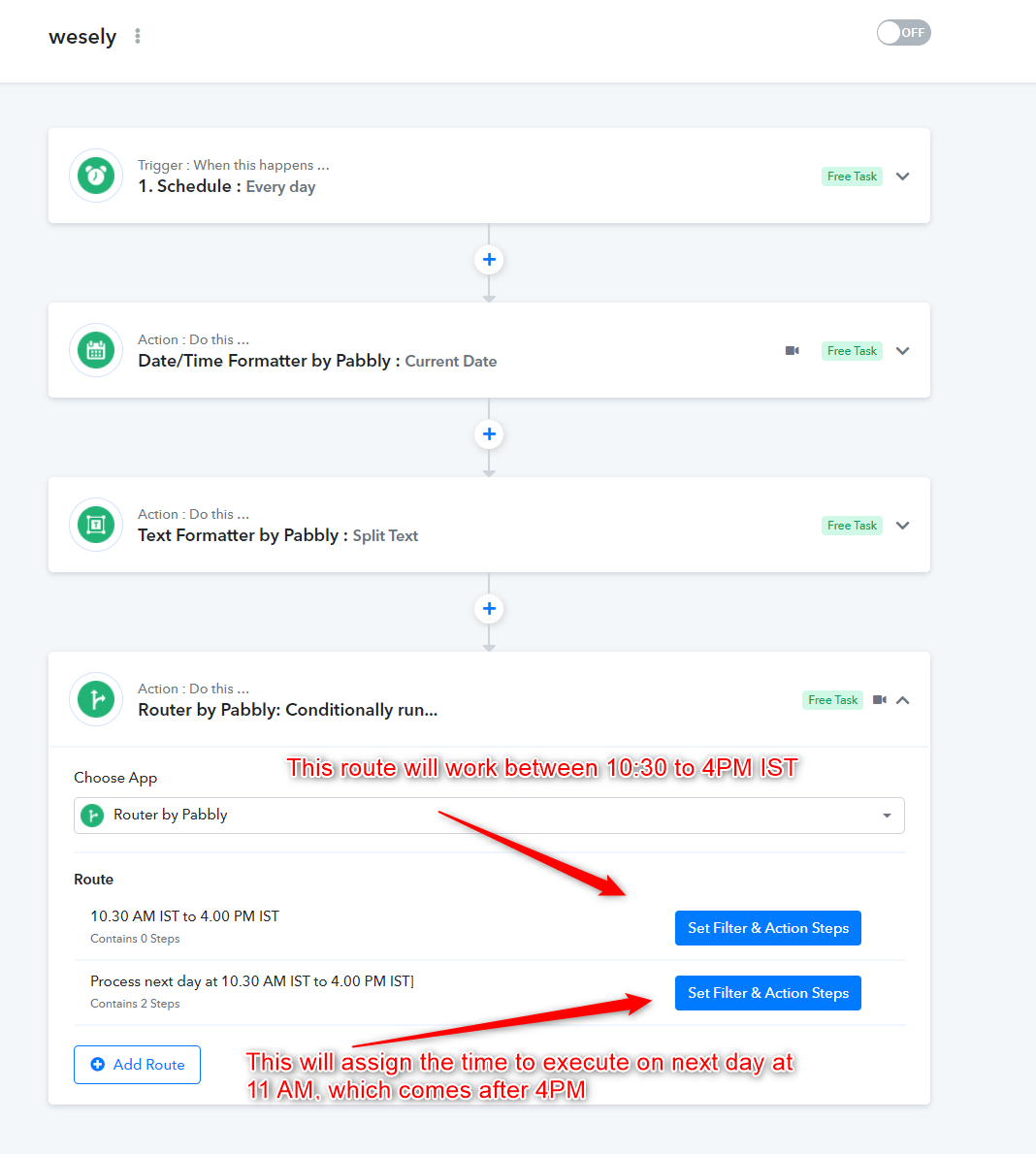Click Text Formatter by Pabbly : Split Text title
The width and height of the screenshot is (1036, 1154).
[x=277, y=535]
